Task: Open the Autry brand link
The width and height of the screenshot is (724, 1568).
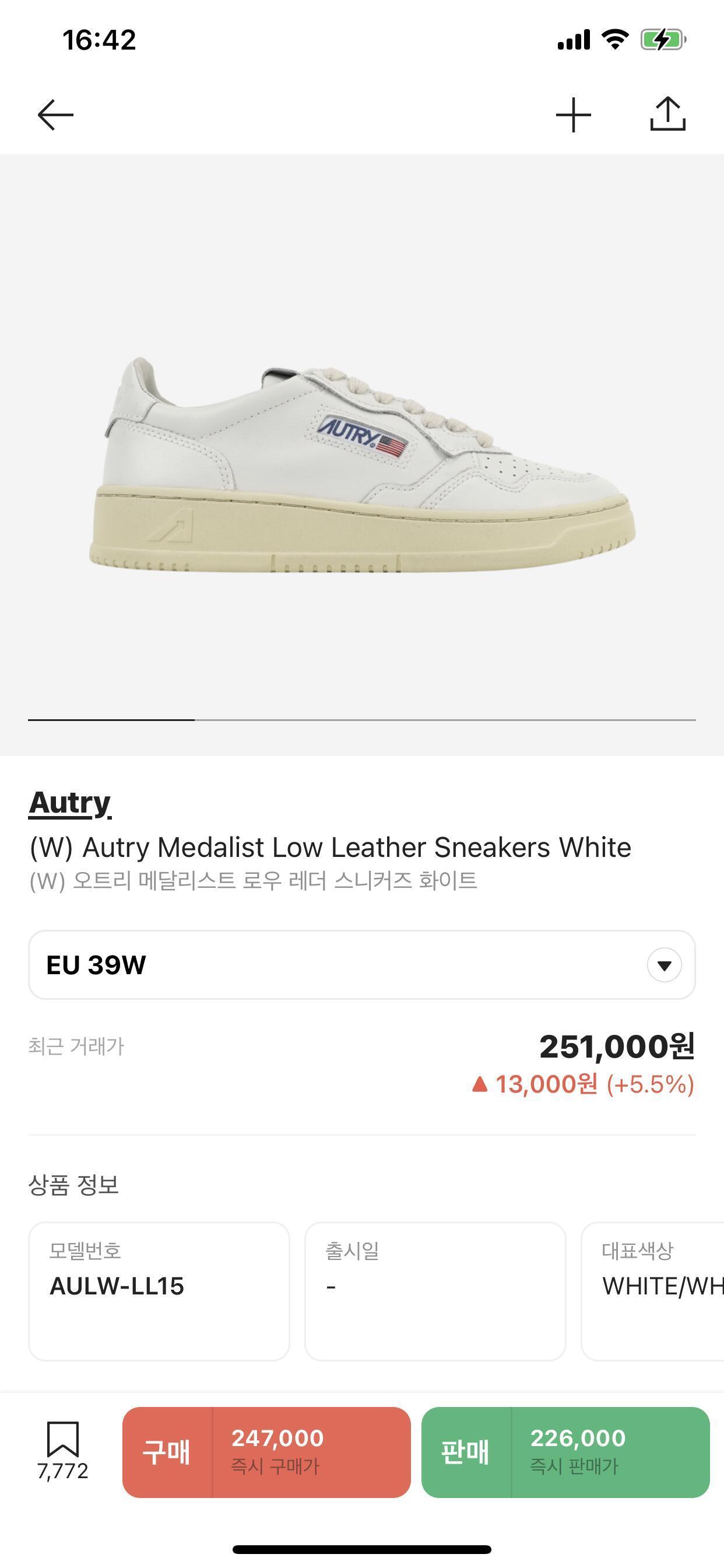Action: click(70, 803)
